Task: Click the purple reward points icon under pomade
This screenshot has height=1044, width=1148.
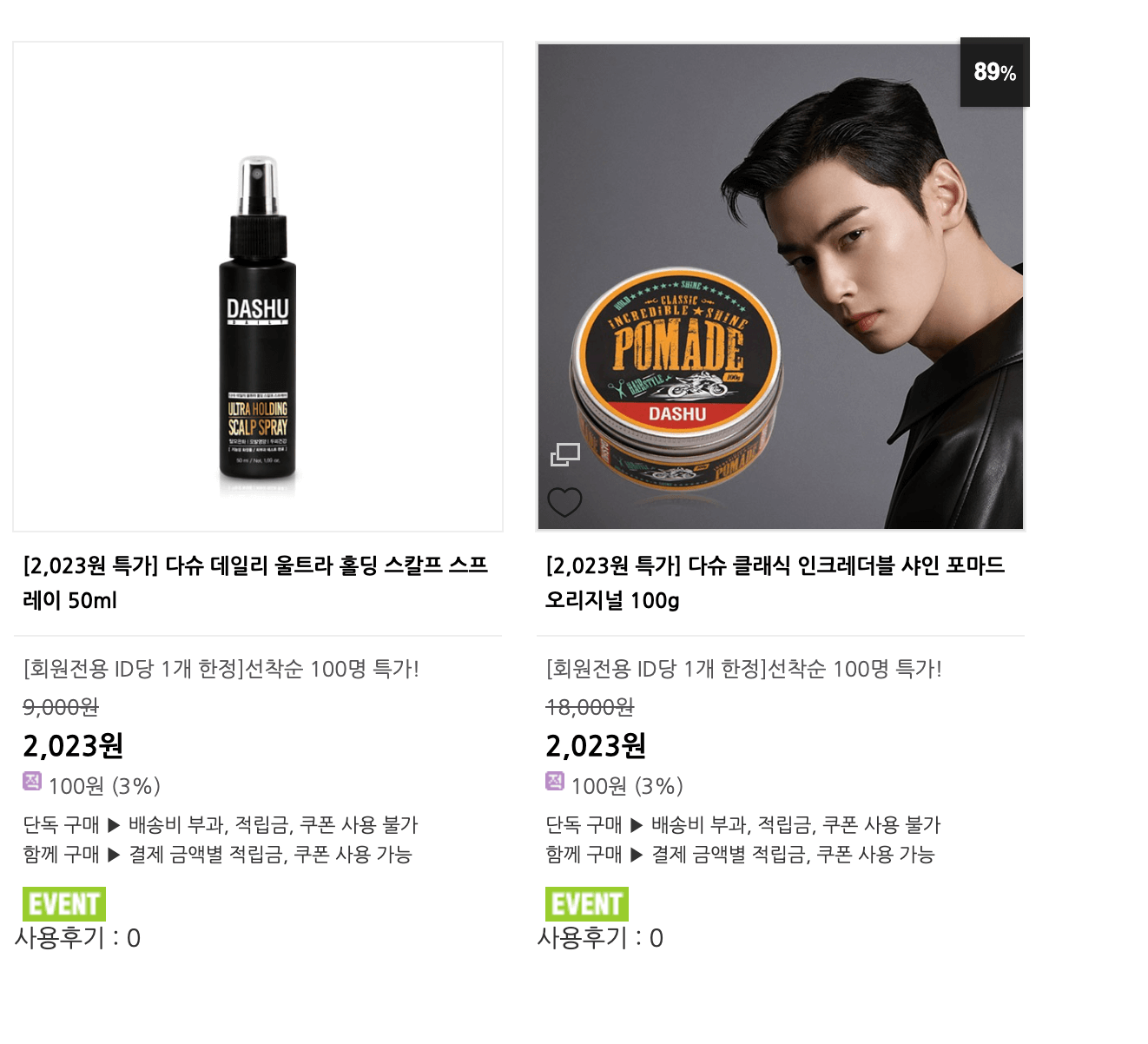Action: [x=555, y=781]
